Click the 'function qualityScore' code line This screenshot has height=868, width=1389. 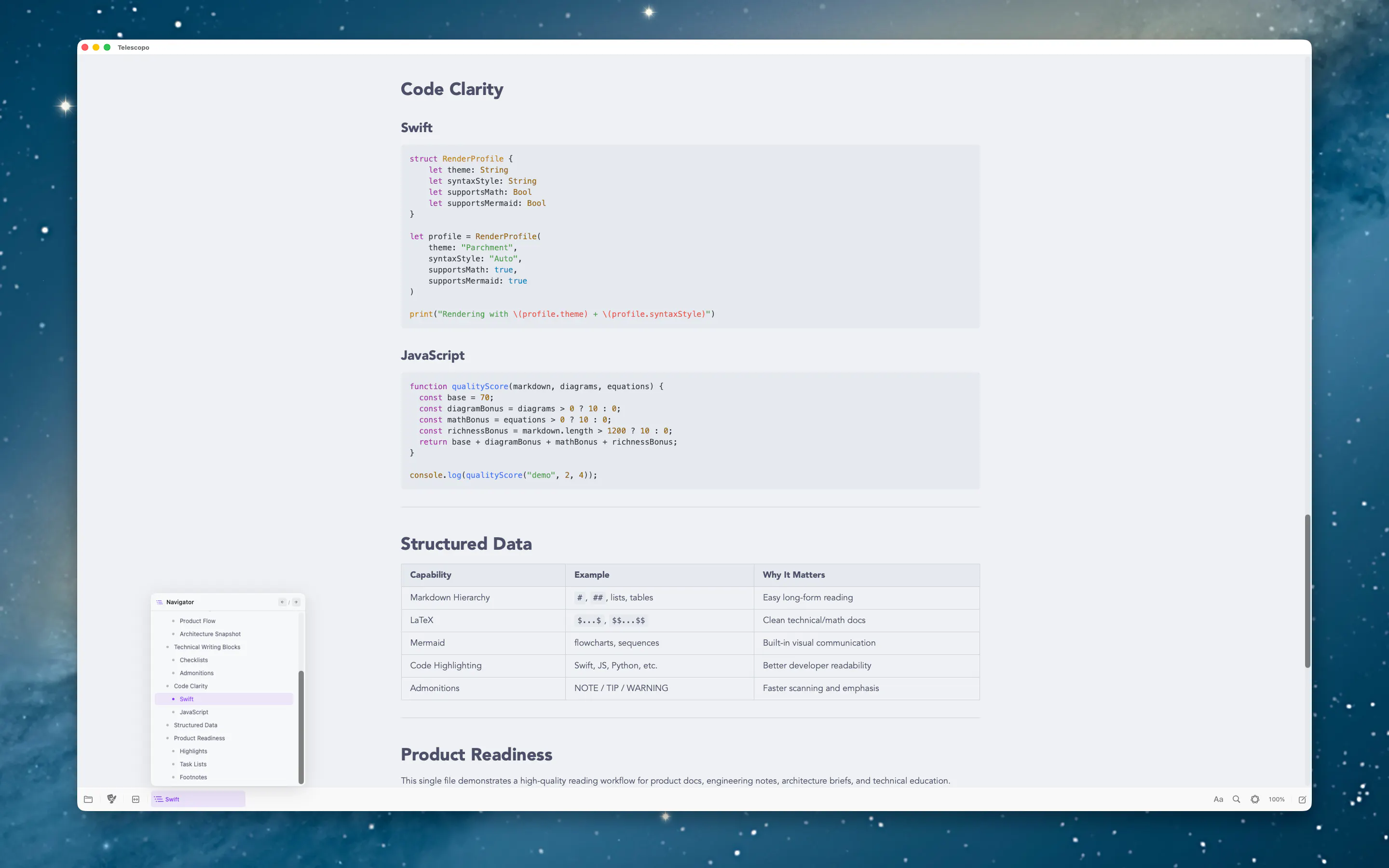536,386
